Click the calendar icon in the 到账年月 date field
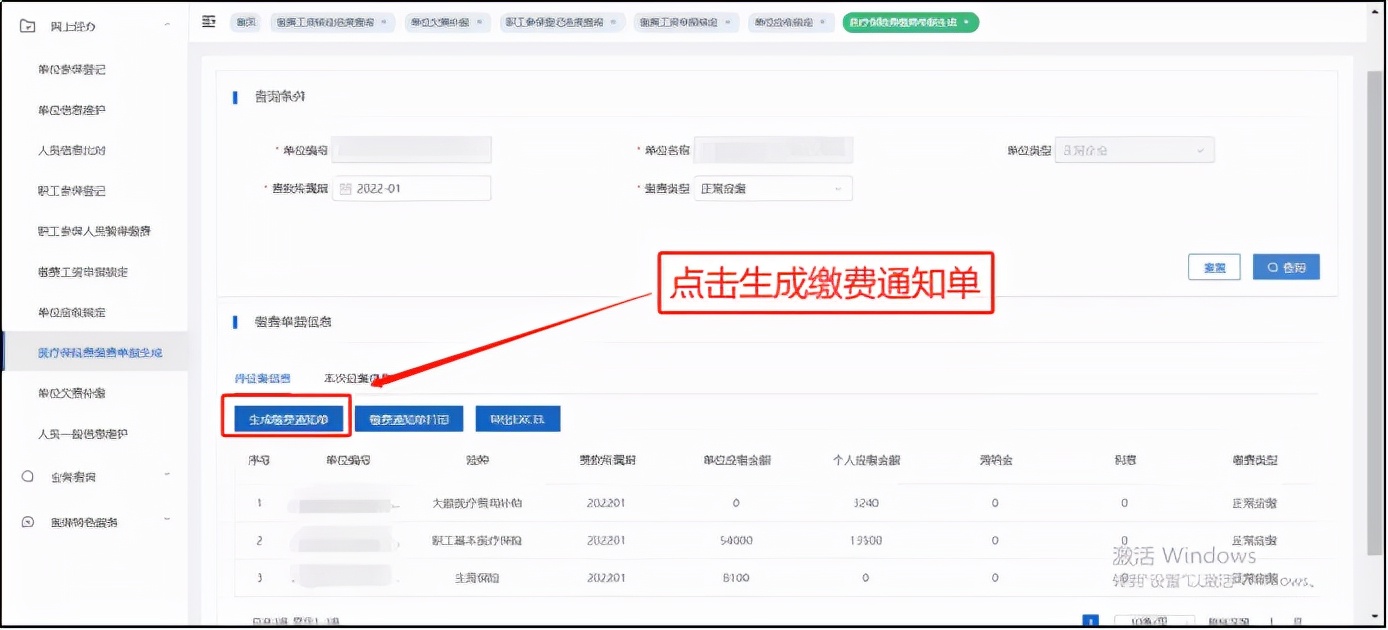Viewport: 1388px width, 630px height. click(344, 188)
